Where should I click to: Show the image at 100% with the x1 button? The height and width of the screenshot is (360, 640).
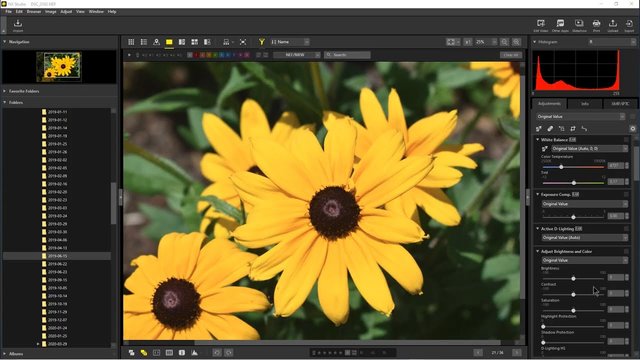click(468, 42)
